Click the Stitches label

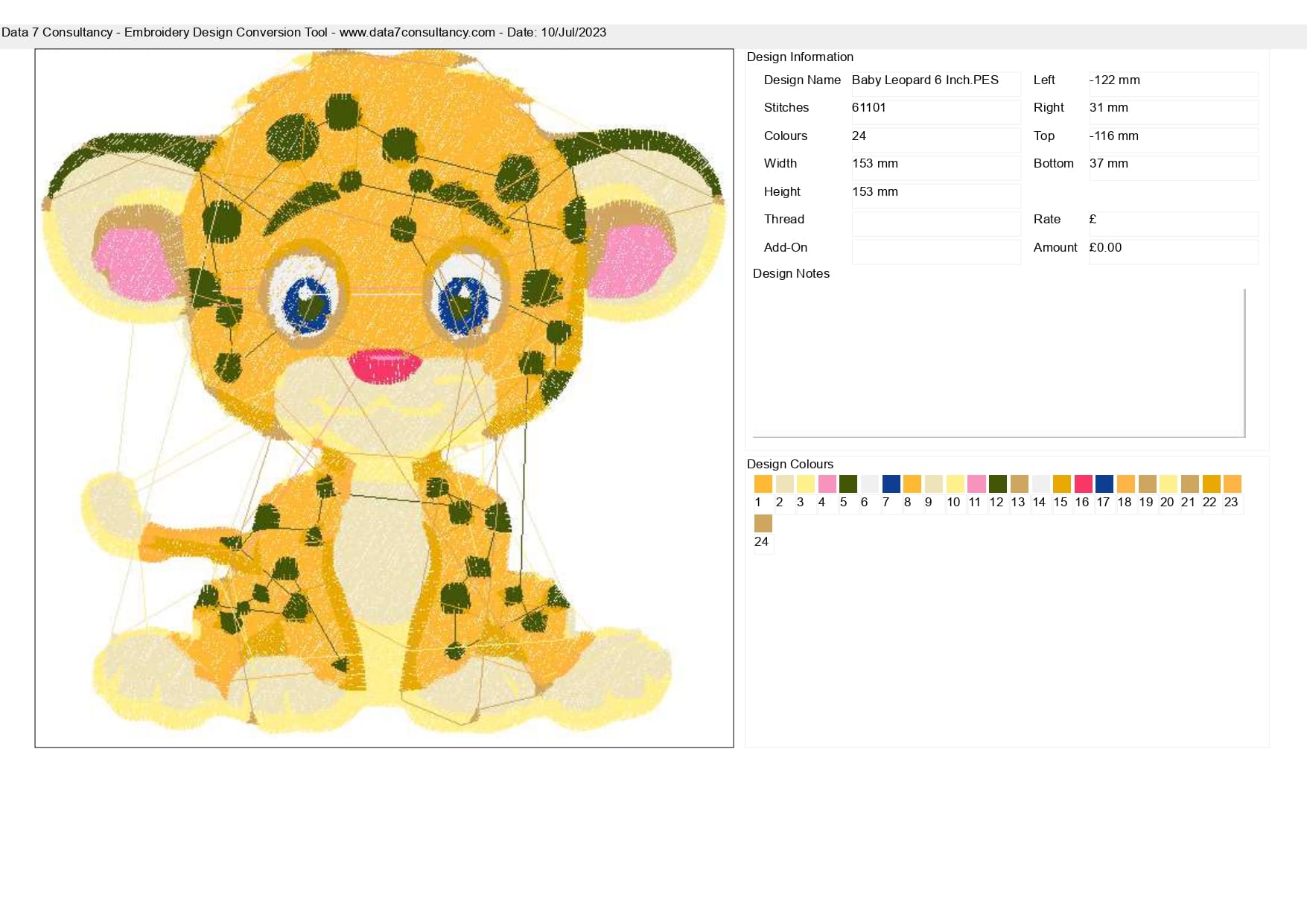pos(786,107)
